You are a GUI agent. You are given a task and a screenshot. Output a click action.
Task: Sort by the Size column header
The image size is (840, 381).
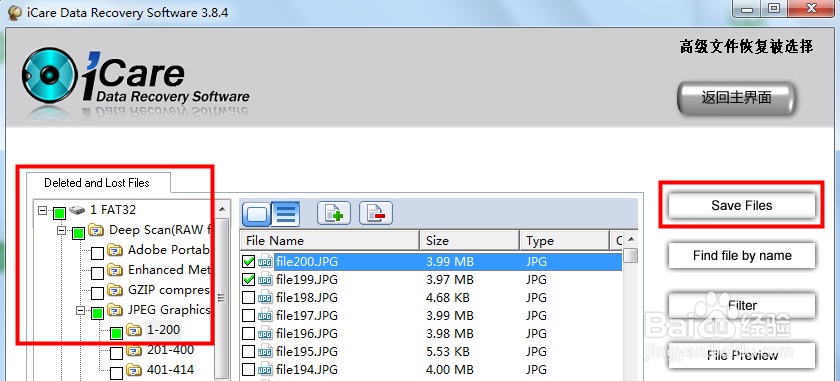click(469, 241)
